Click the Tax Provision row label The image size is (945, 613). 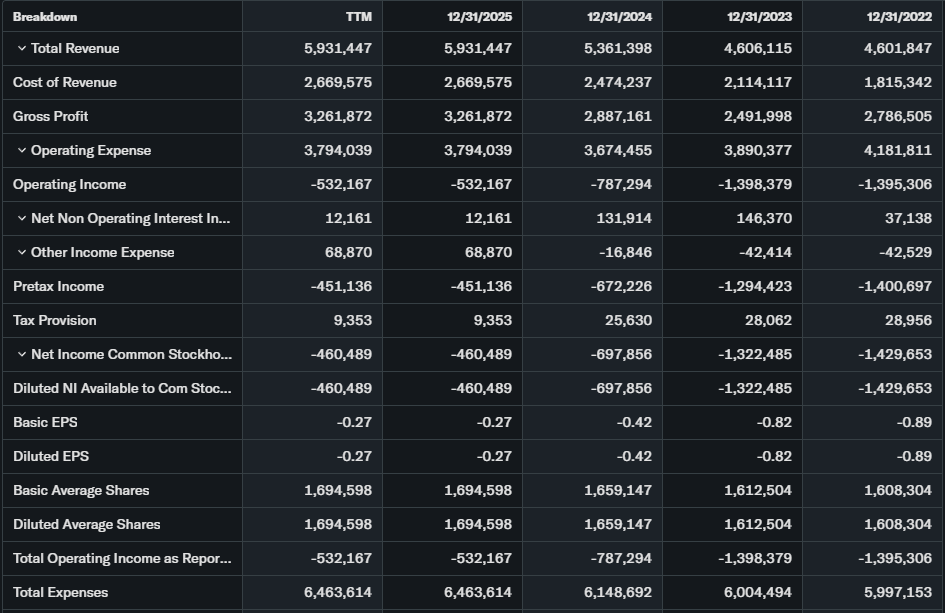55,321
